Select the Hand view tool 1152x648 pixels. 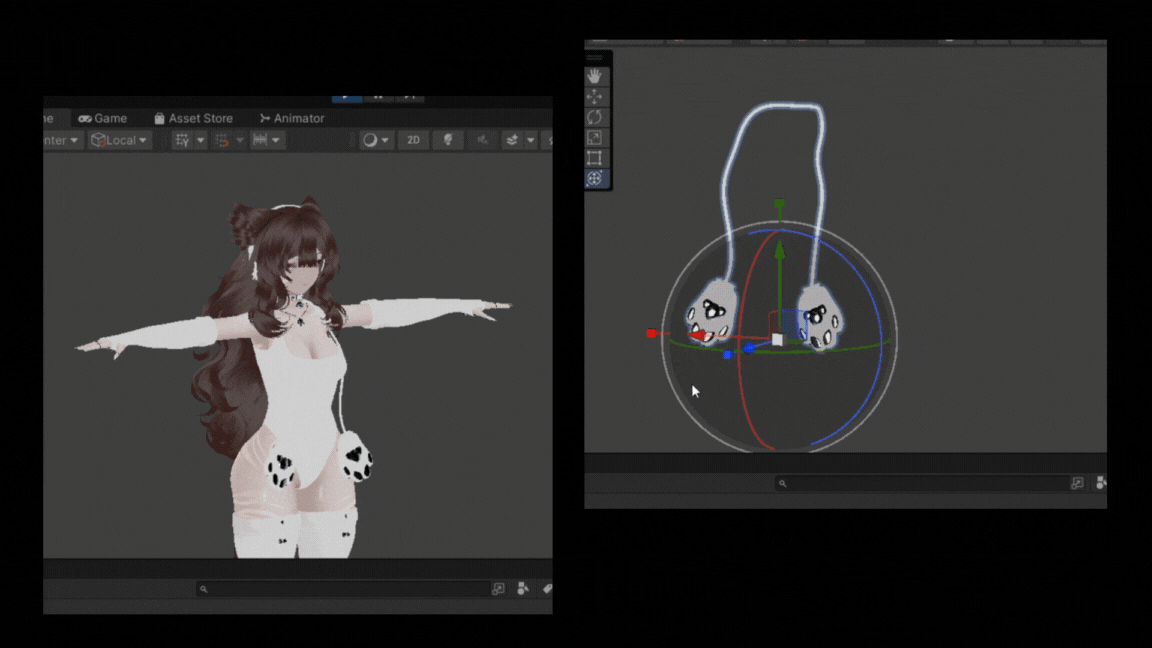(594, 76)
